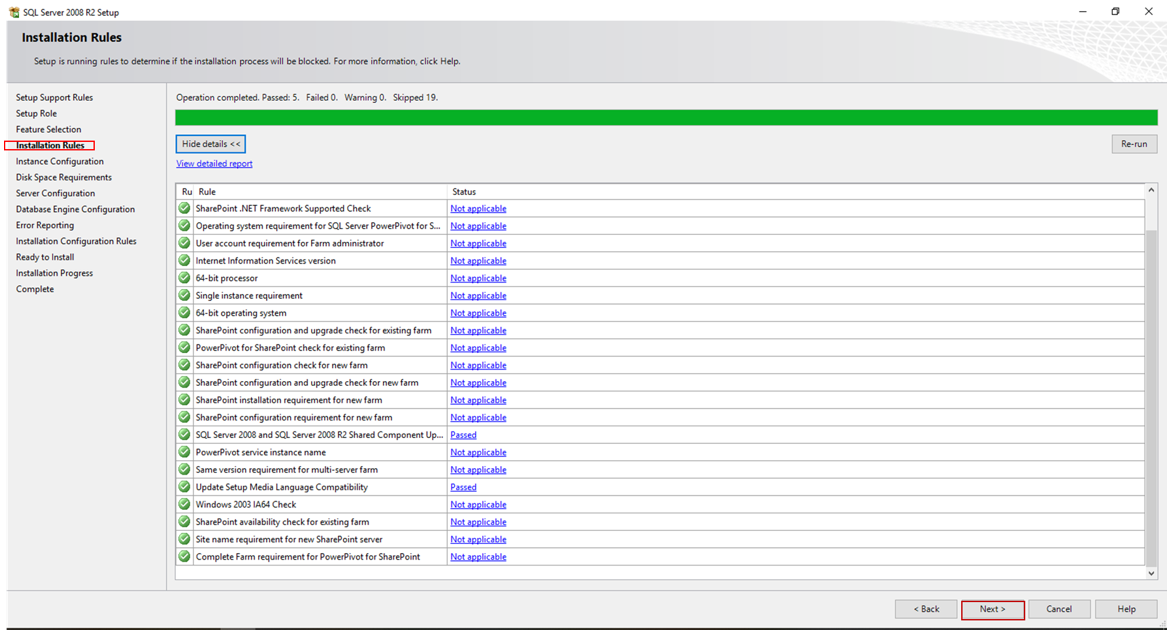1174x630 pixels.
Task: Select Installation Progress step
Action: pyautogui.click(x=55, y=273)
